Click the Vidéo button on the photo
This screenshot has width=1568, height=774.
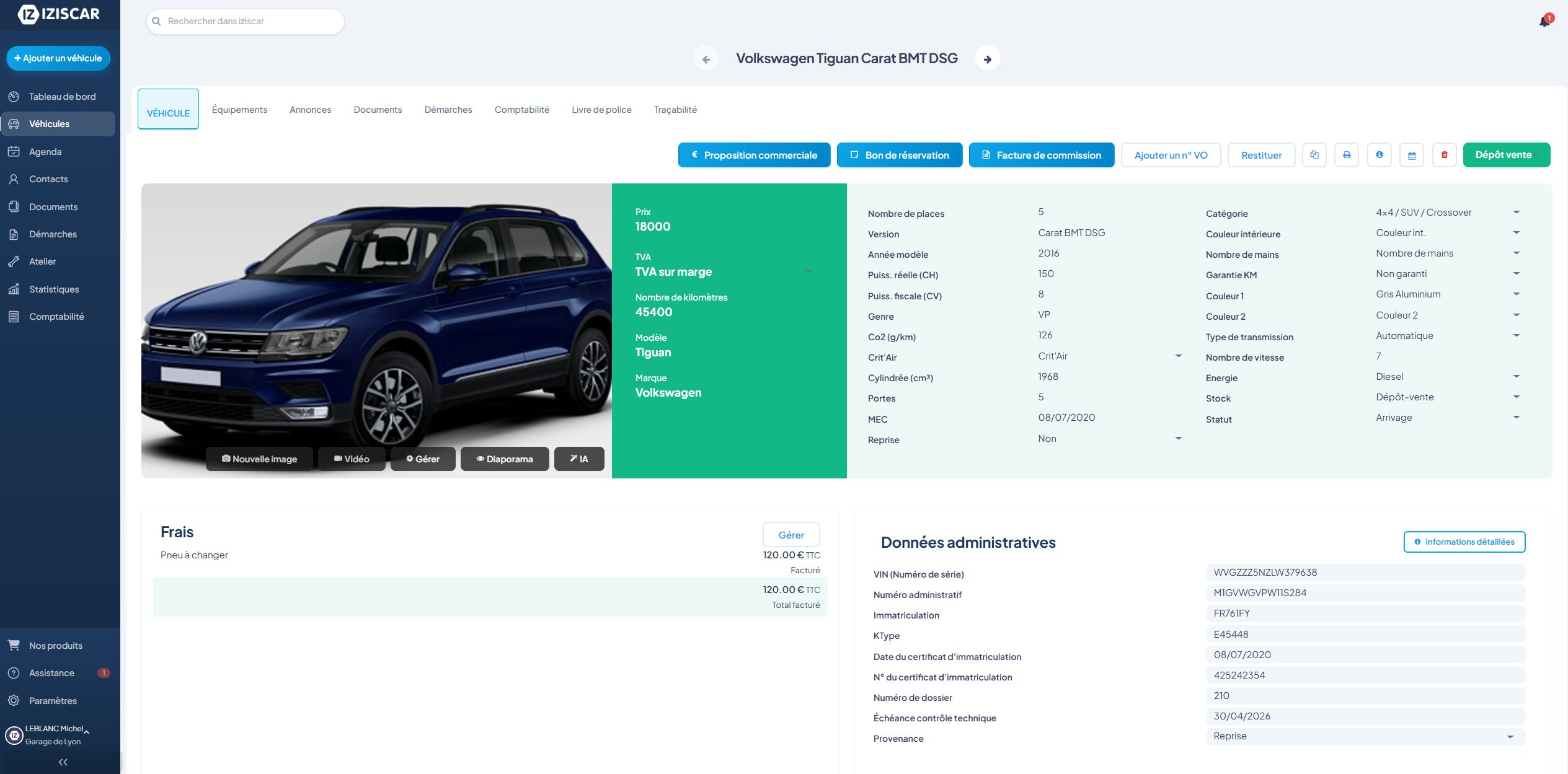[x=352, y=459]
